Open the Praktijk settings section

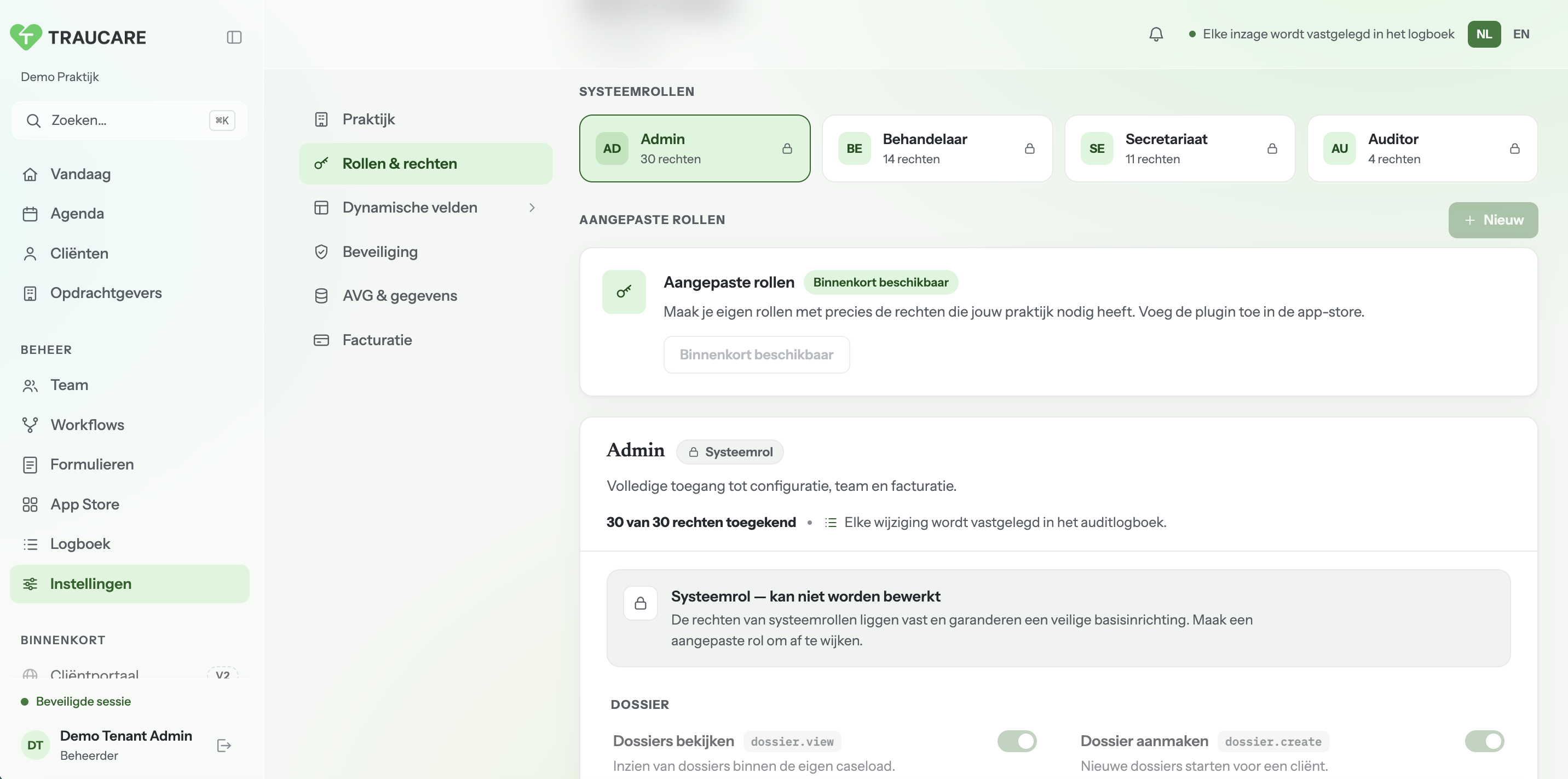(x=425, y=119)
